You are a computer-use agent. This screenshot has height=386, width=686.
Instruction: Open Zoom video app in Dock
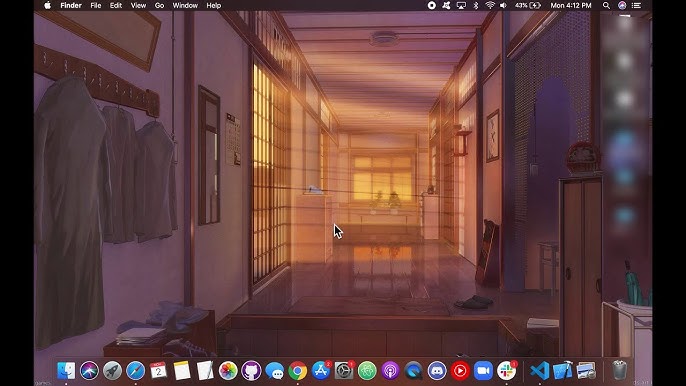[x=483, y=371]
